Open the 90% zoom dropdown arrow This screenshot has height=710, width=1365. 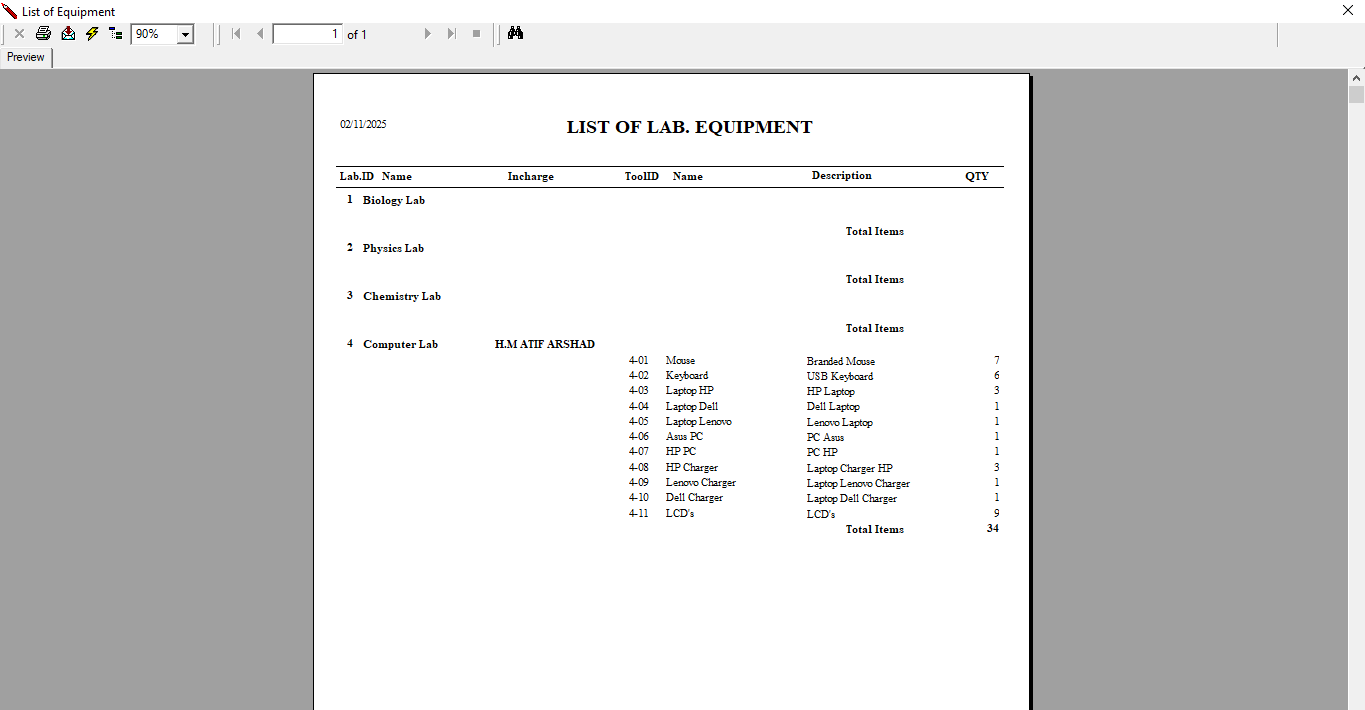185,35
